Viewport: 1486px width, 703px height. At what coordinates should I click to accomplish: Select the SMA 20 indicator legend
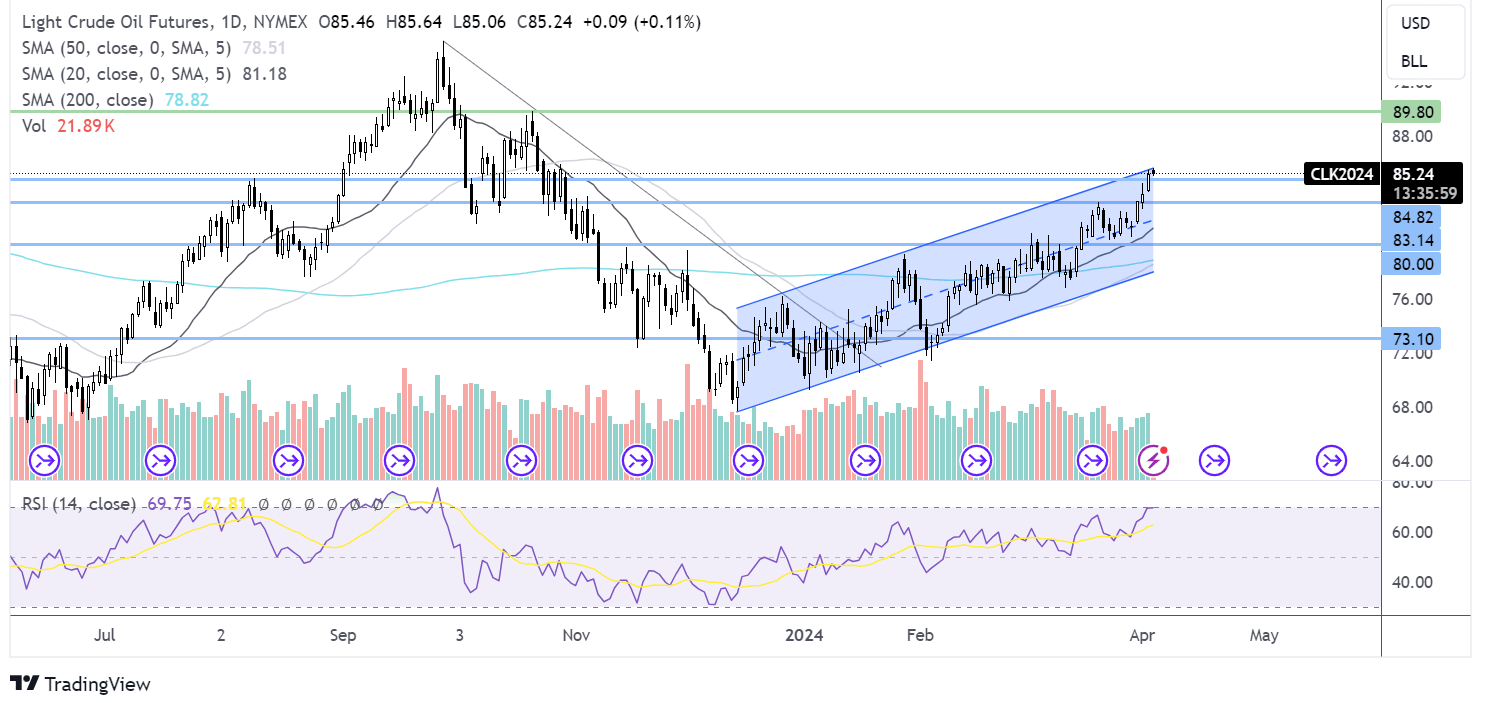pos(127,73)
